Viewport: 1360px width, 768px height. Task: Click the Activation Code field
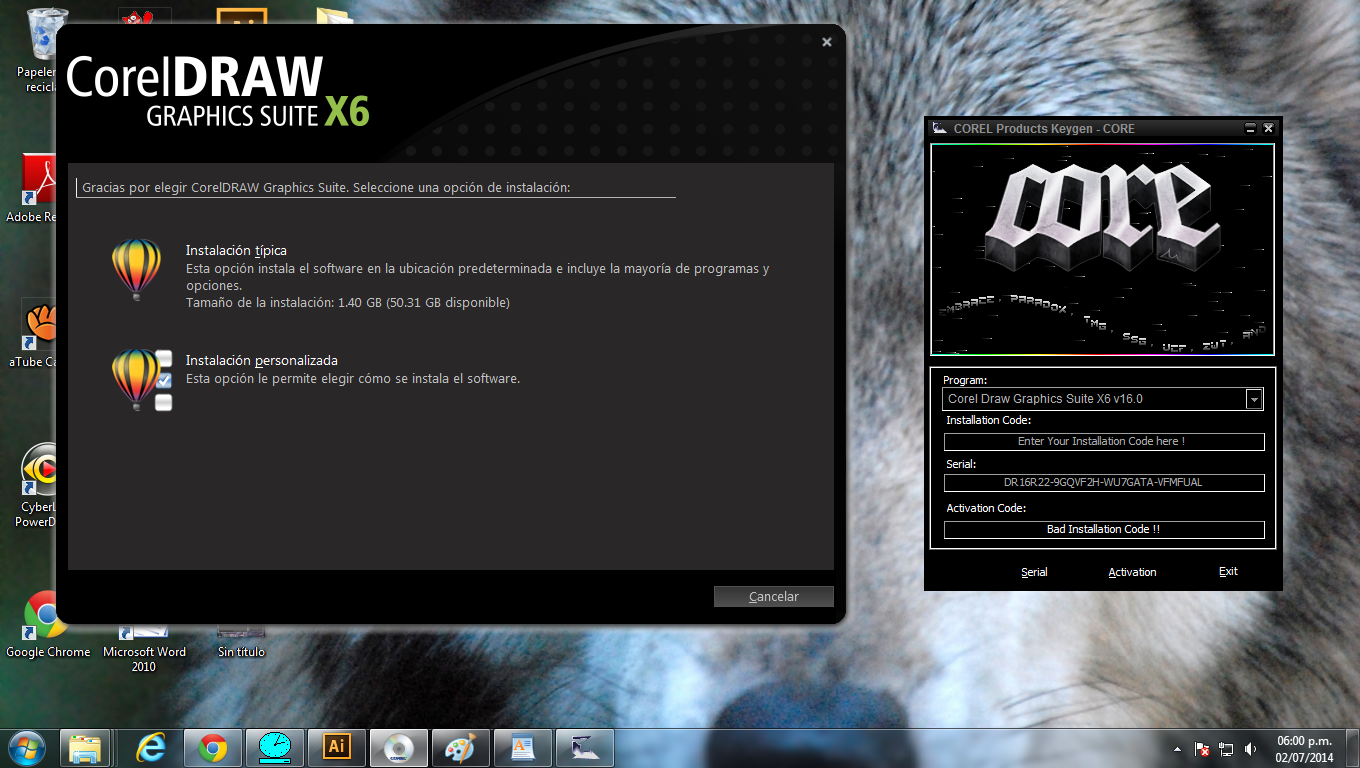click(x=1104, y=529)
